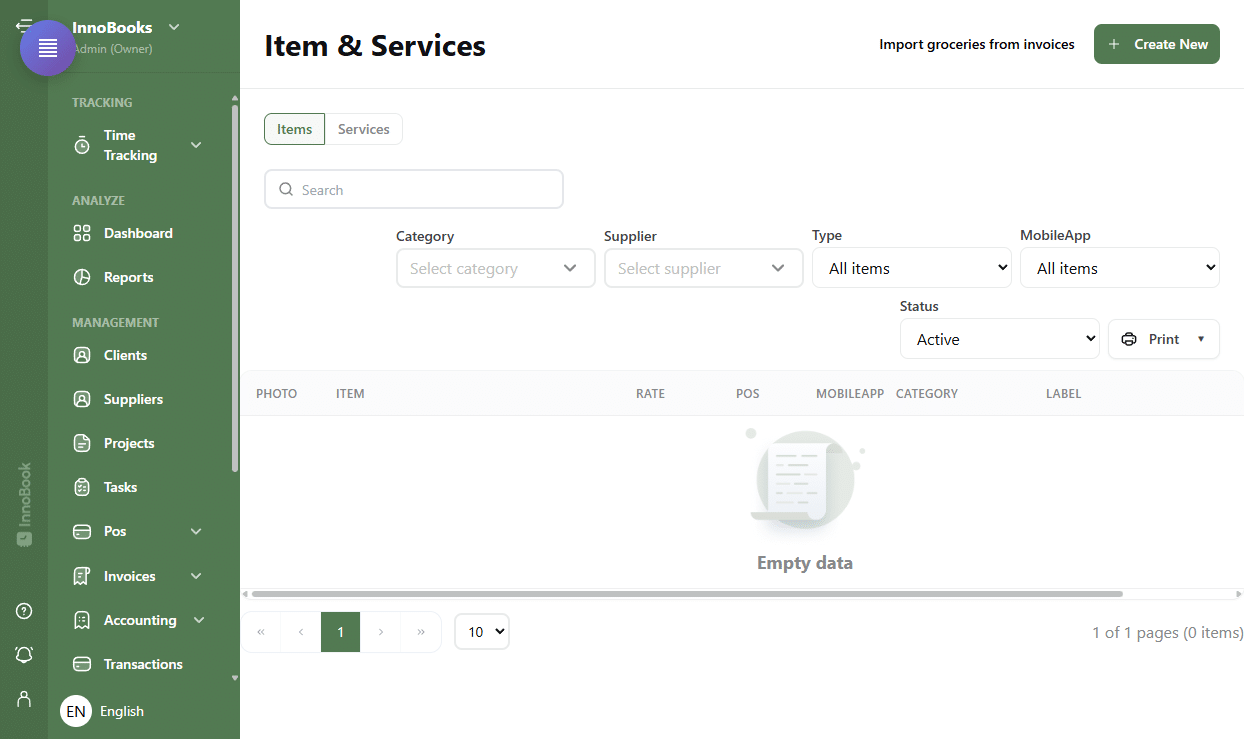Go to last page arrow
Image resolution: width=1244 pixels, height=739 pixels.
[x=420, y=632]
